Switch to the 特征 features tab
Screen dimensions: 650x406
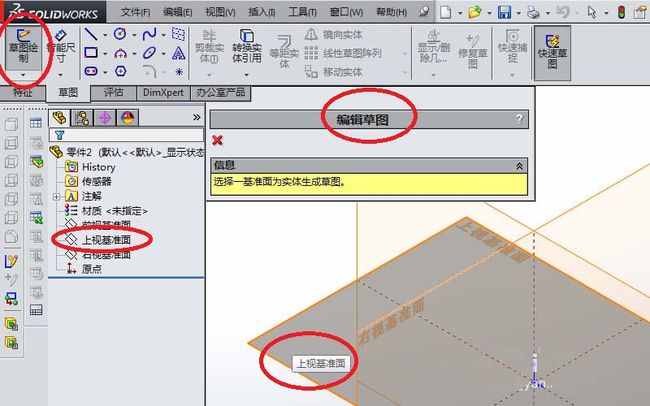[22, 92]
